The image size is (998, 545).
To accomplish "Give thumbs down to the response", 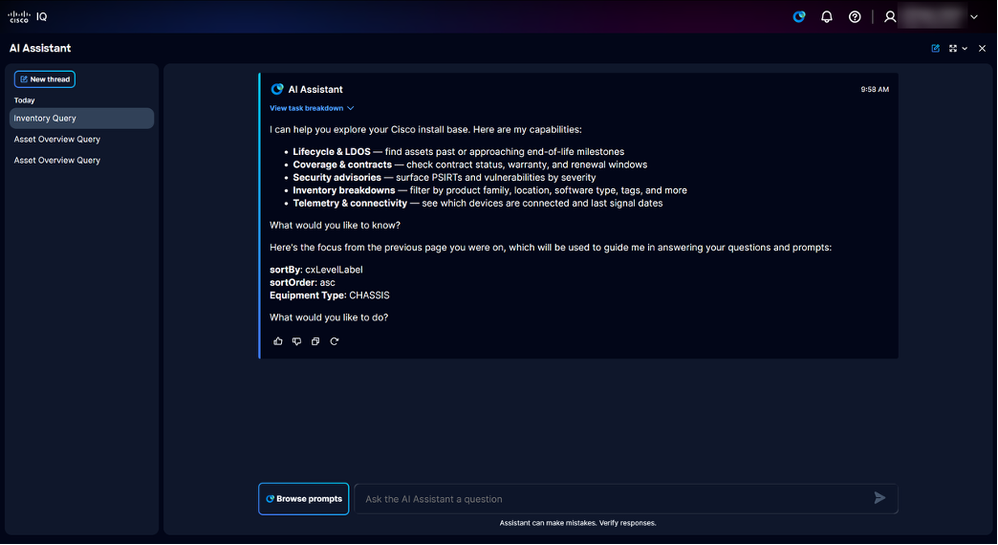I will tap(297, 341).
